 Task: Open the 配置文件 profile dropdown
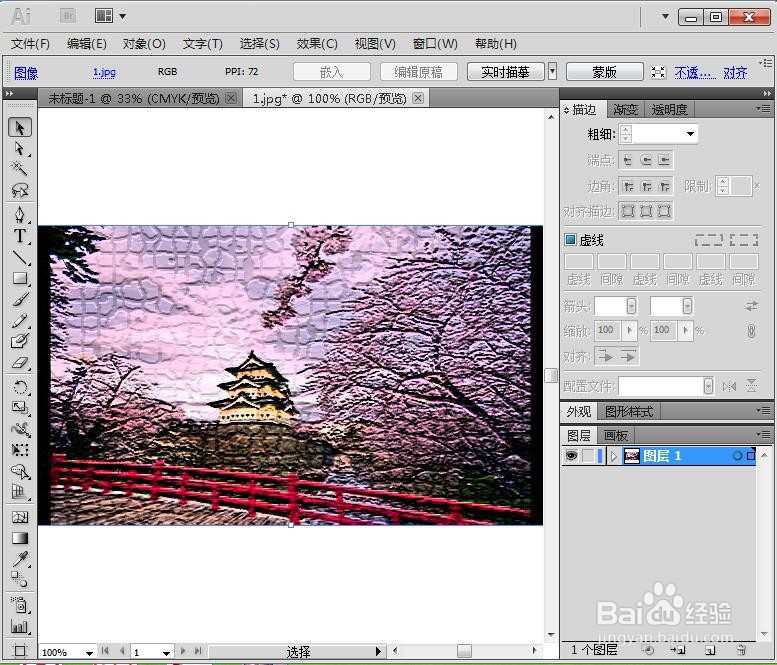click(709, 386)
